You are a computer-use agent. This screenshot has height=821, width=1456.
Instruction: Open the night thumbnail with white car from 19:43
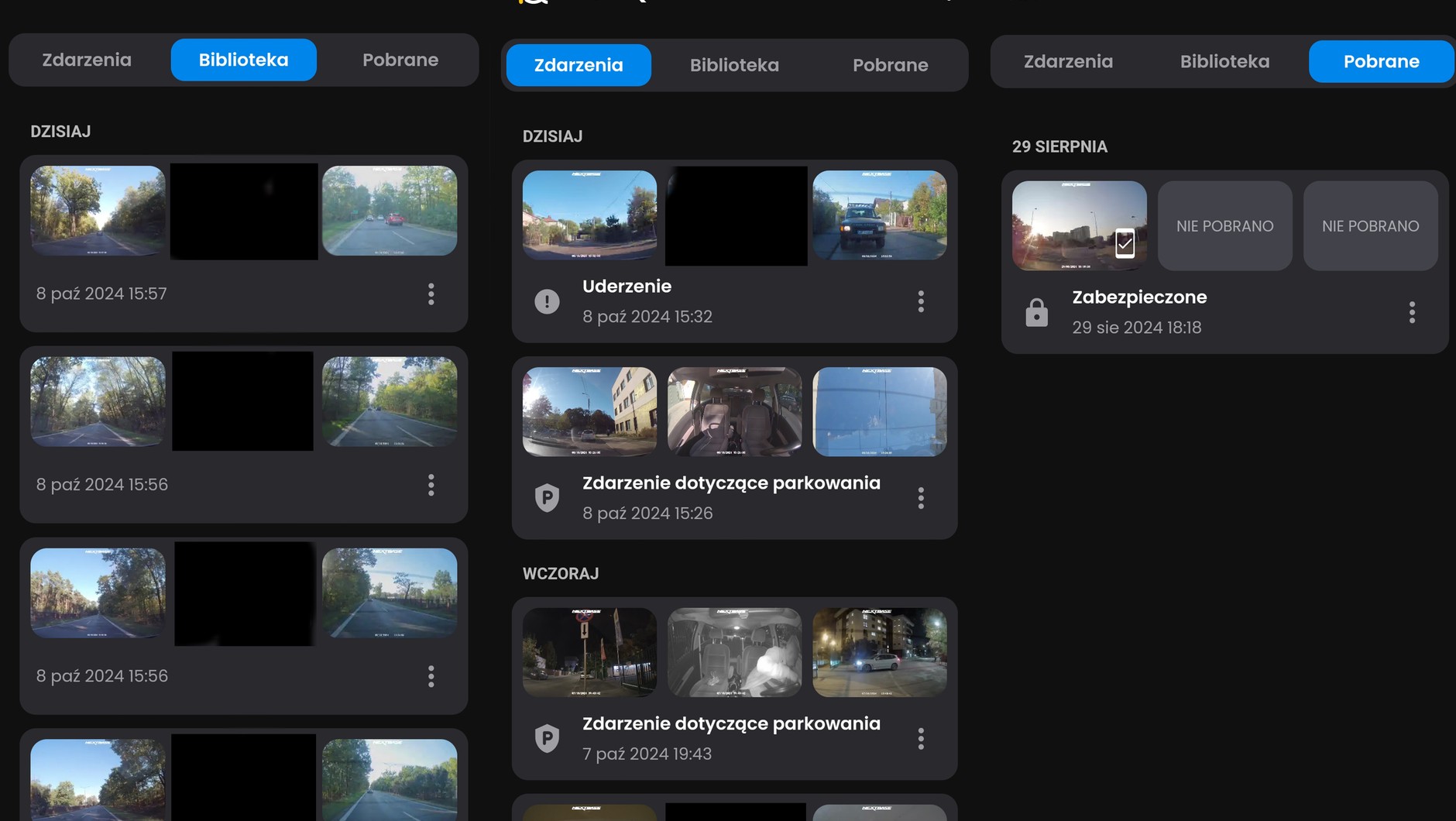[x=880, y=652]
